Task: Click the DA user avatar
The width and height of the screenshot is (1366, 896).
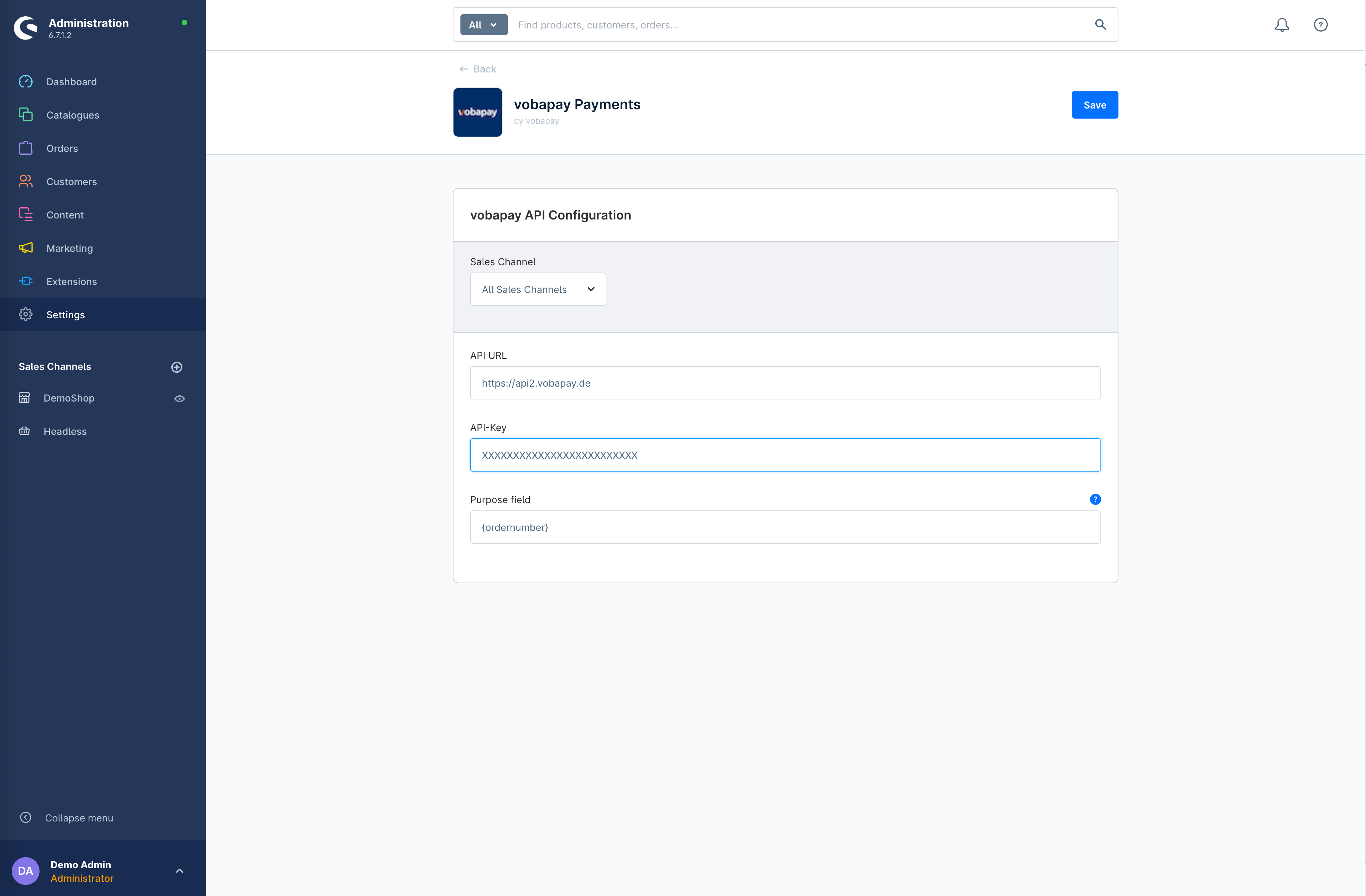Action: click(26, 871)
